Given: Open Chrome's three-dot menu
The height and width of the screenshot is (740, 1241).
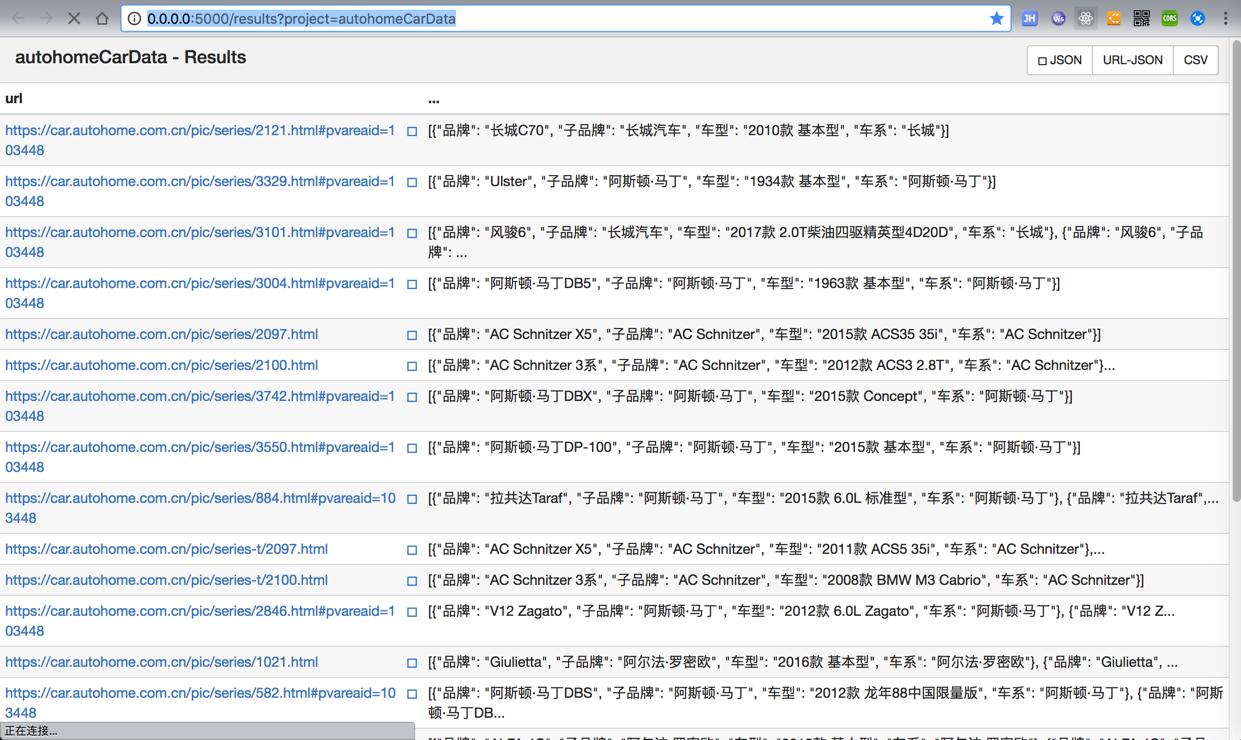Looking at the screenshot, I should point(1225,18).
